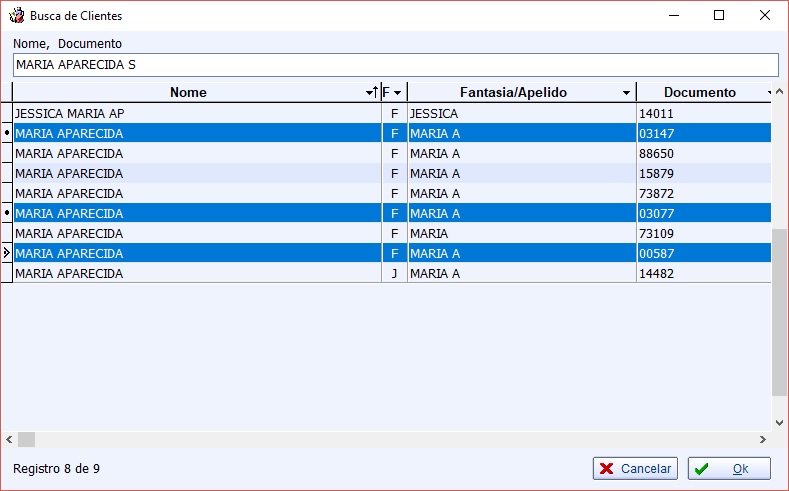Click the Busca de Clientes app icon
Screen dimensions: 789x491
click(17, 16)
